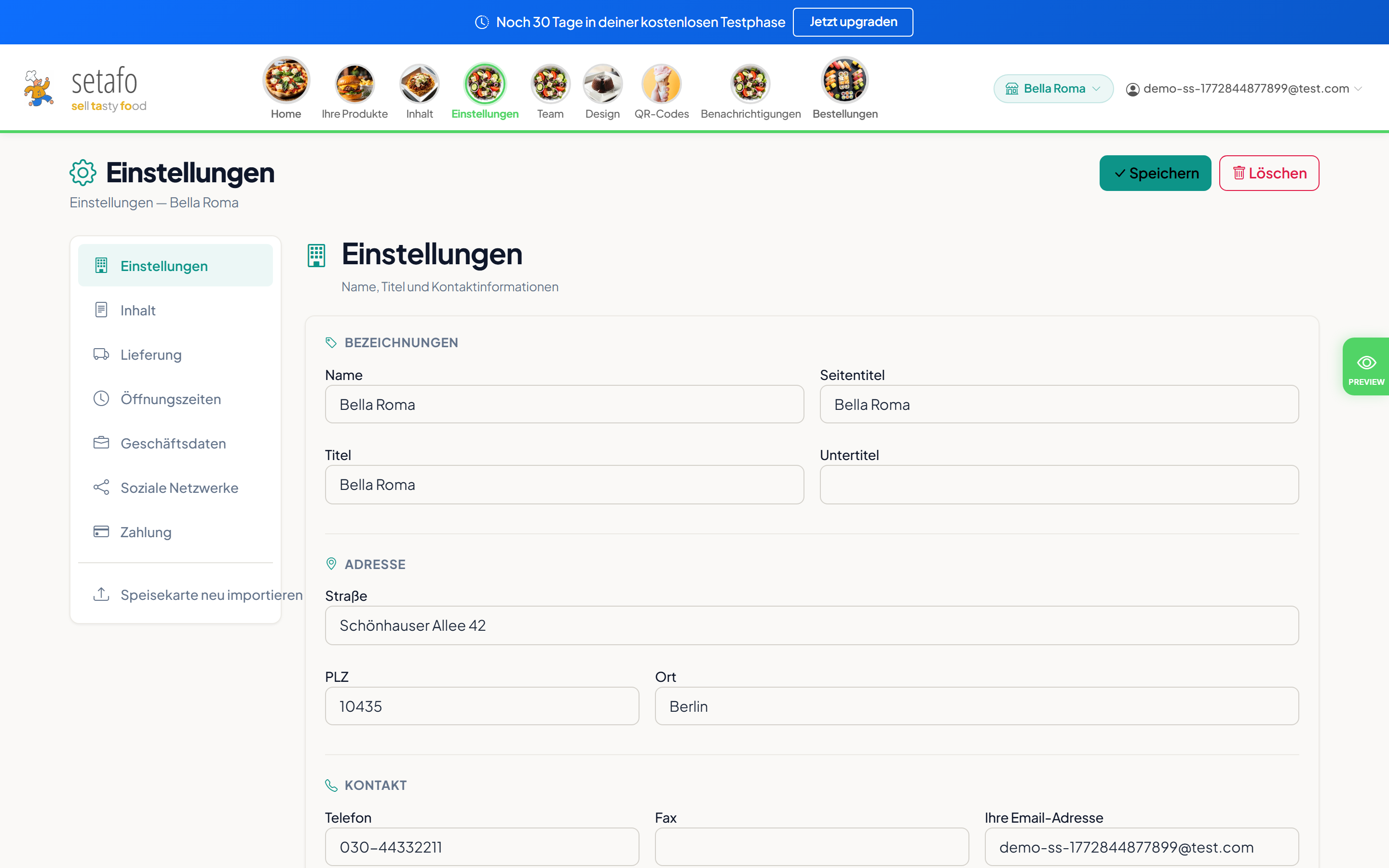Screen dimensions: 1389x868
Task: Go to Öffnungszeiten settings in sidebar
Action: 175,398
